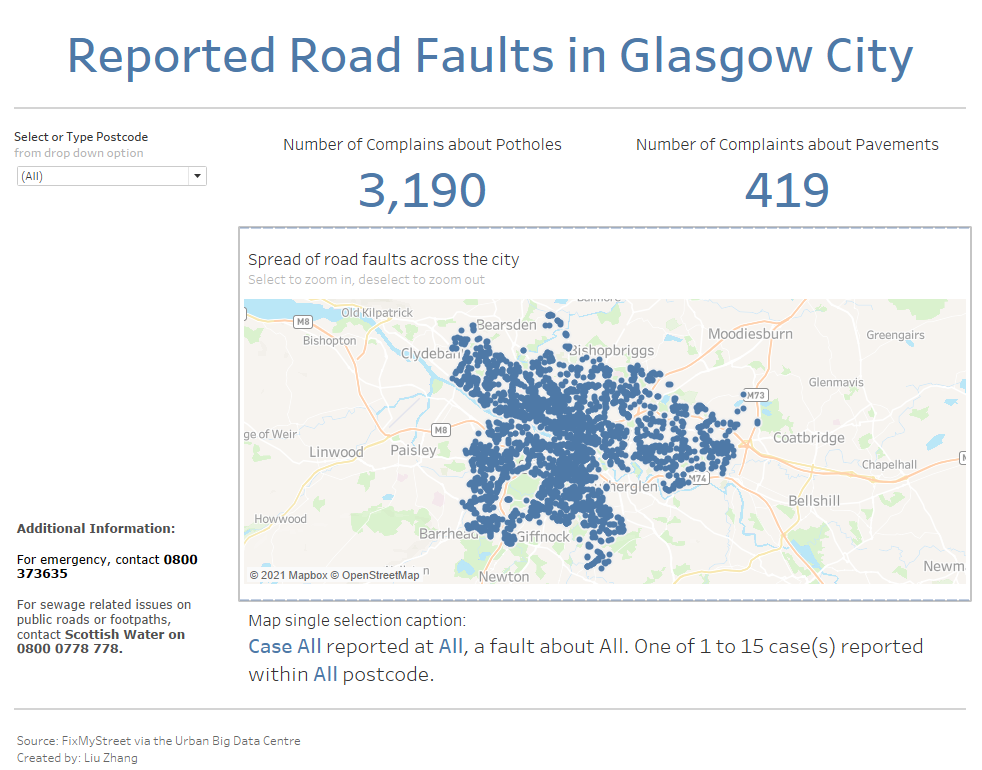Click the 3,190 potholes complaint count
This screenshot has height=770, width=982.
tap(422, 190)
